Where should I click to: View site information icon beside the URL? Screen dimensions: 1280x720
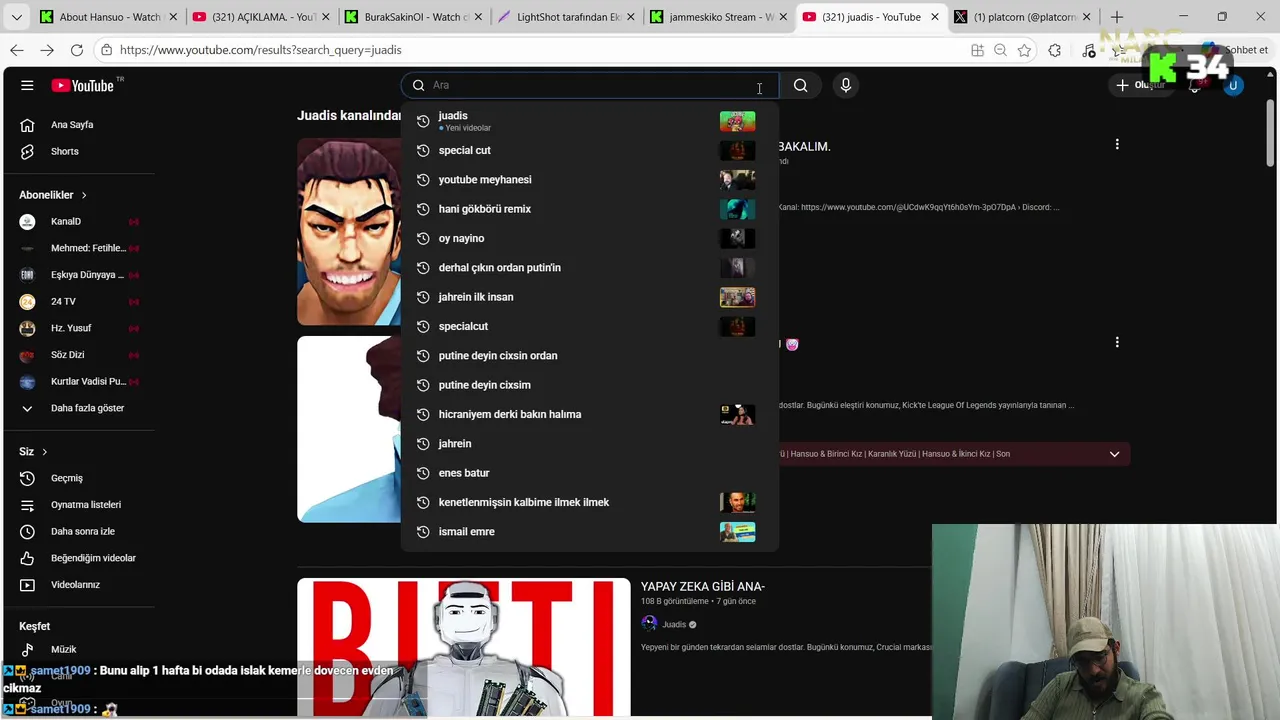tap(106, 50)
